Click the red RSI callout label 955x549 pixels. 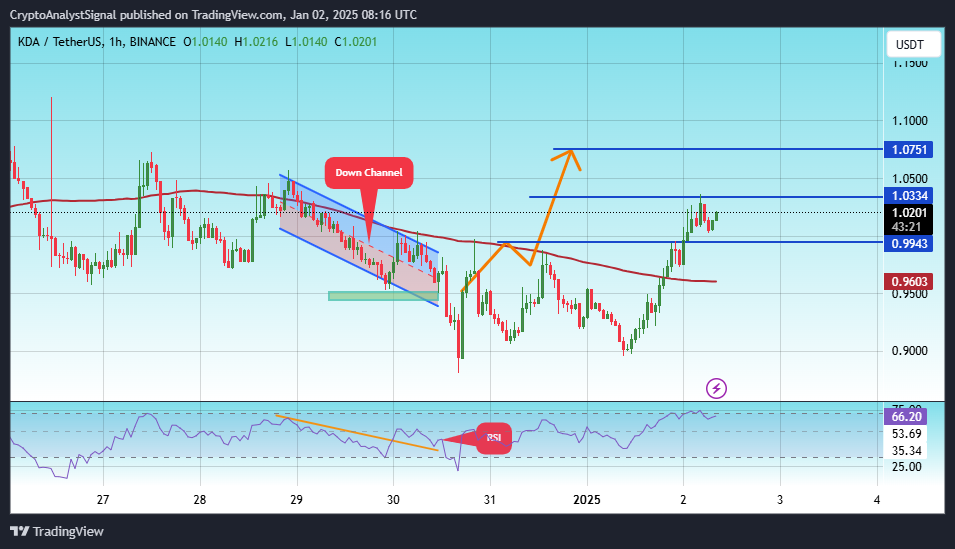493,437
